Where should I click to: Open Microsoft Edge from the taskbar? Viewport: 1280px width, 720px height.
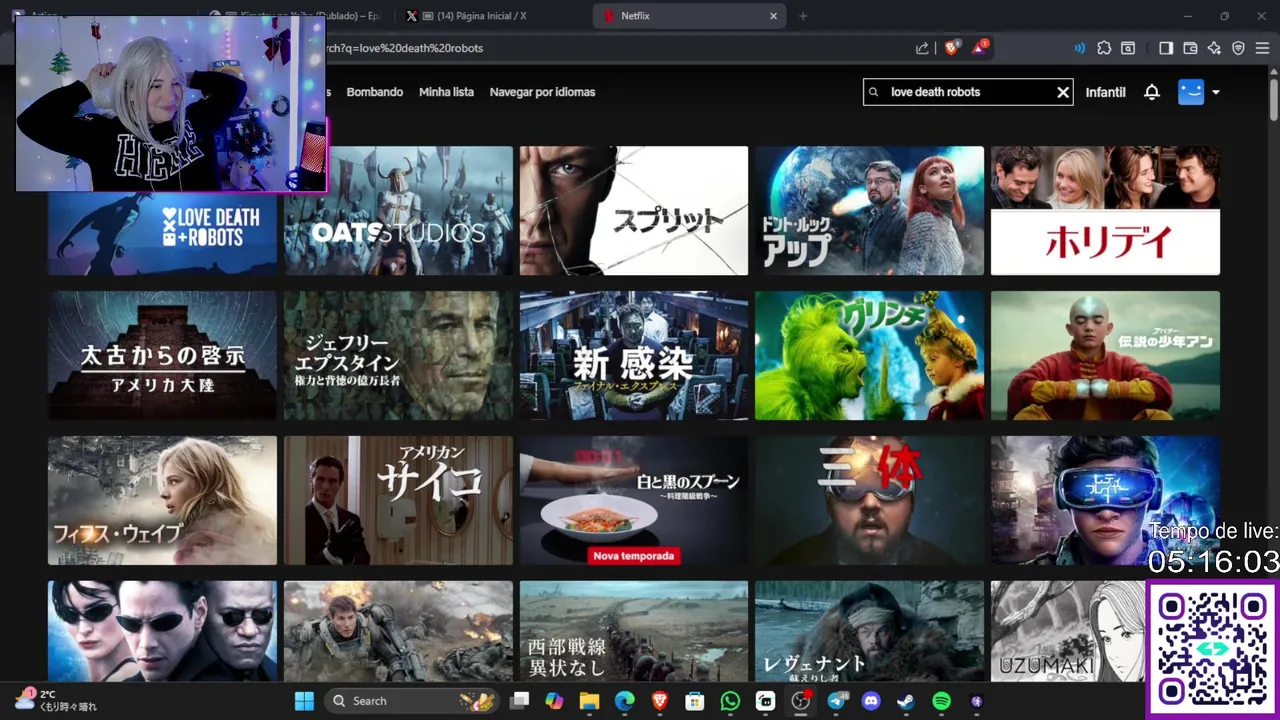click(x=624, y=701)
